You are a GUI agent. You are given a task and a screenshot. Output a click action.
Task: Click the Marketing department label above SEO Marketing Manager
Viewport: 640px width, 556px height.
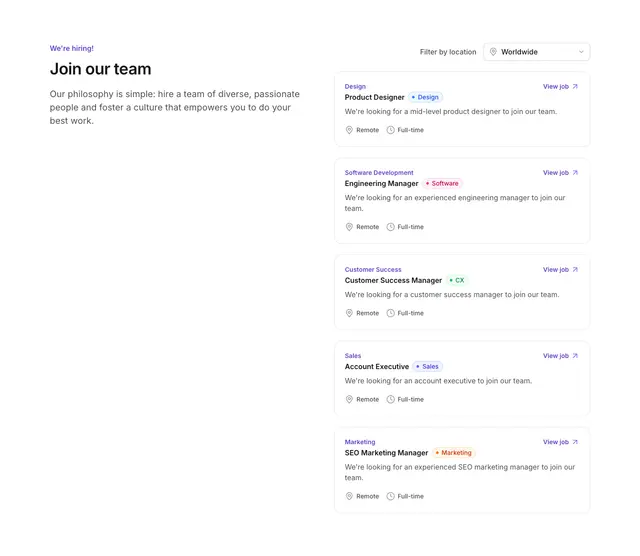(x=360, y=442)
